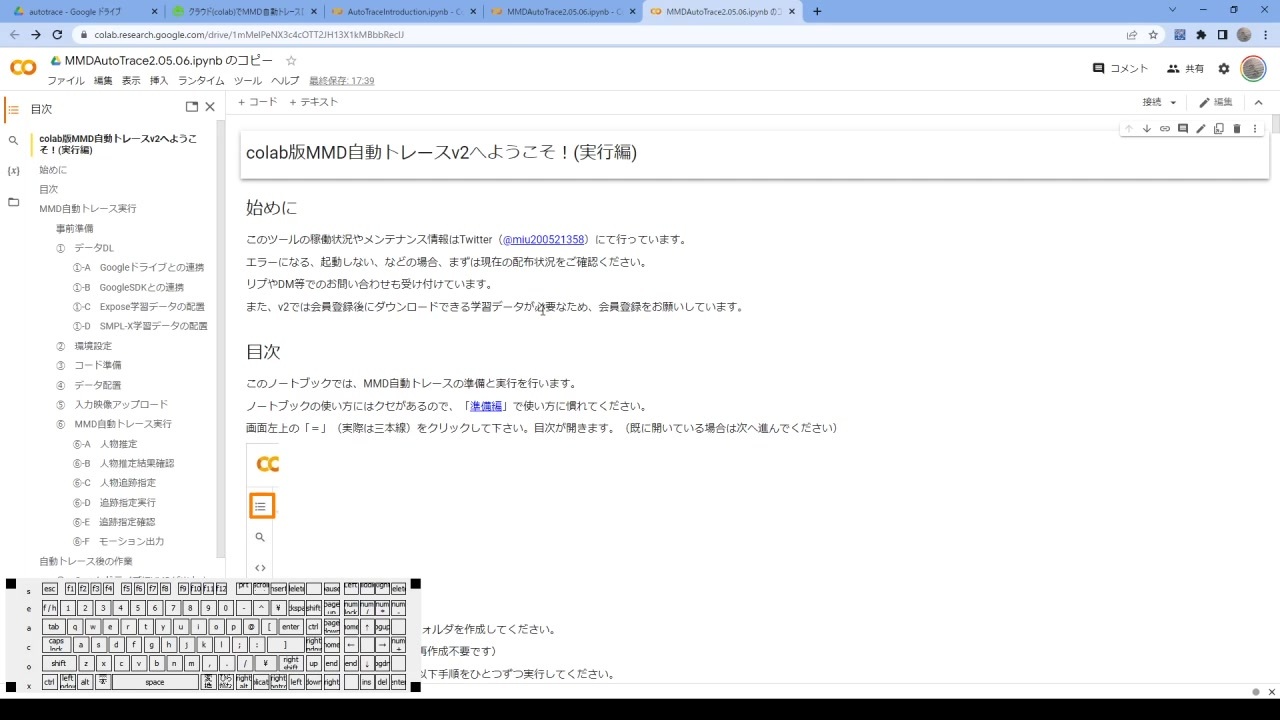Screen dimensions: 1280x720
Task: Open the 表示 menu
Action: [131, 81]
